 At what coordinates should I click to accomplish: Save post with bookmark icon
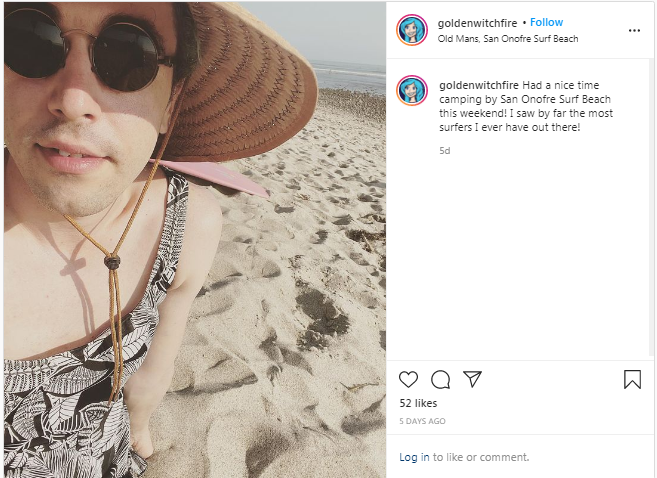click(632, 379)
